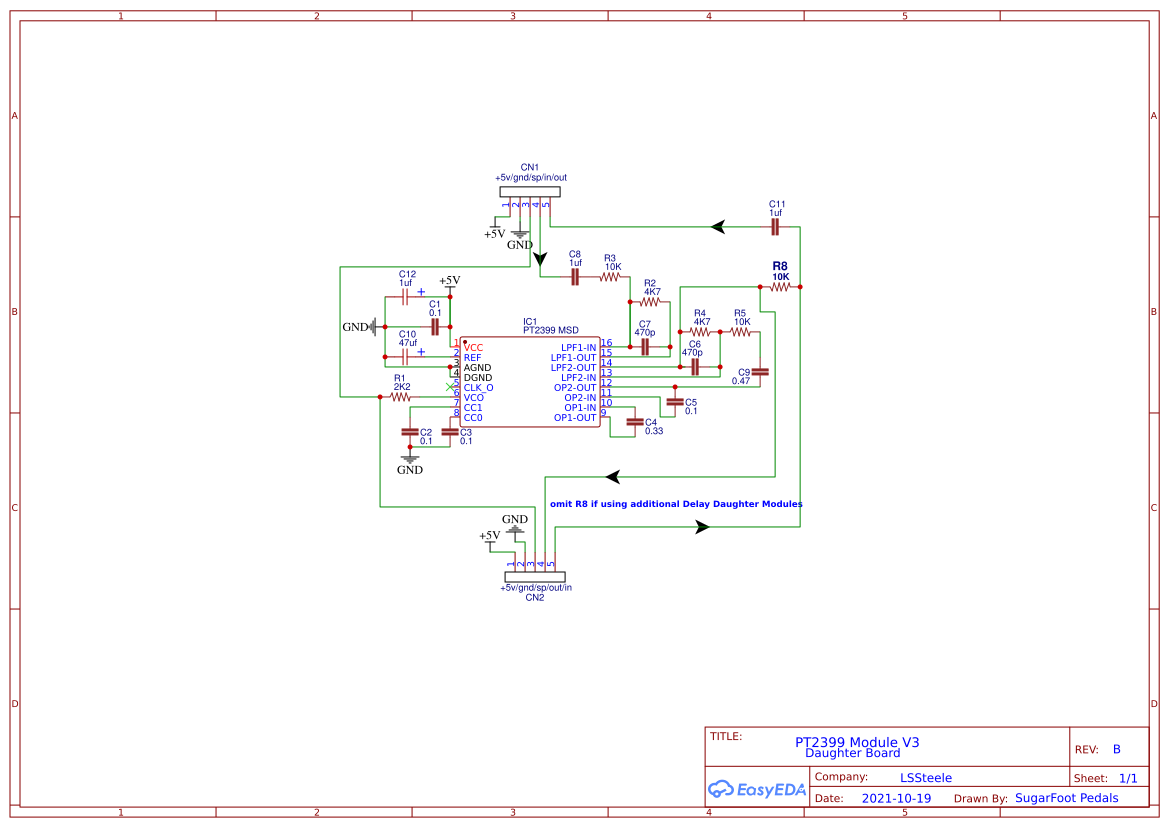Click the no-connect flag on CLK_O pin 5
1170x828 pixels.
point(449,387)
